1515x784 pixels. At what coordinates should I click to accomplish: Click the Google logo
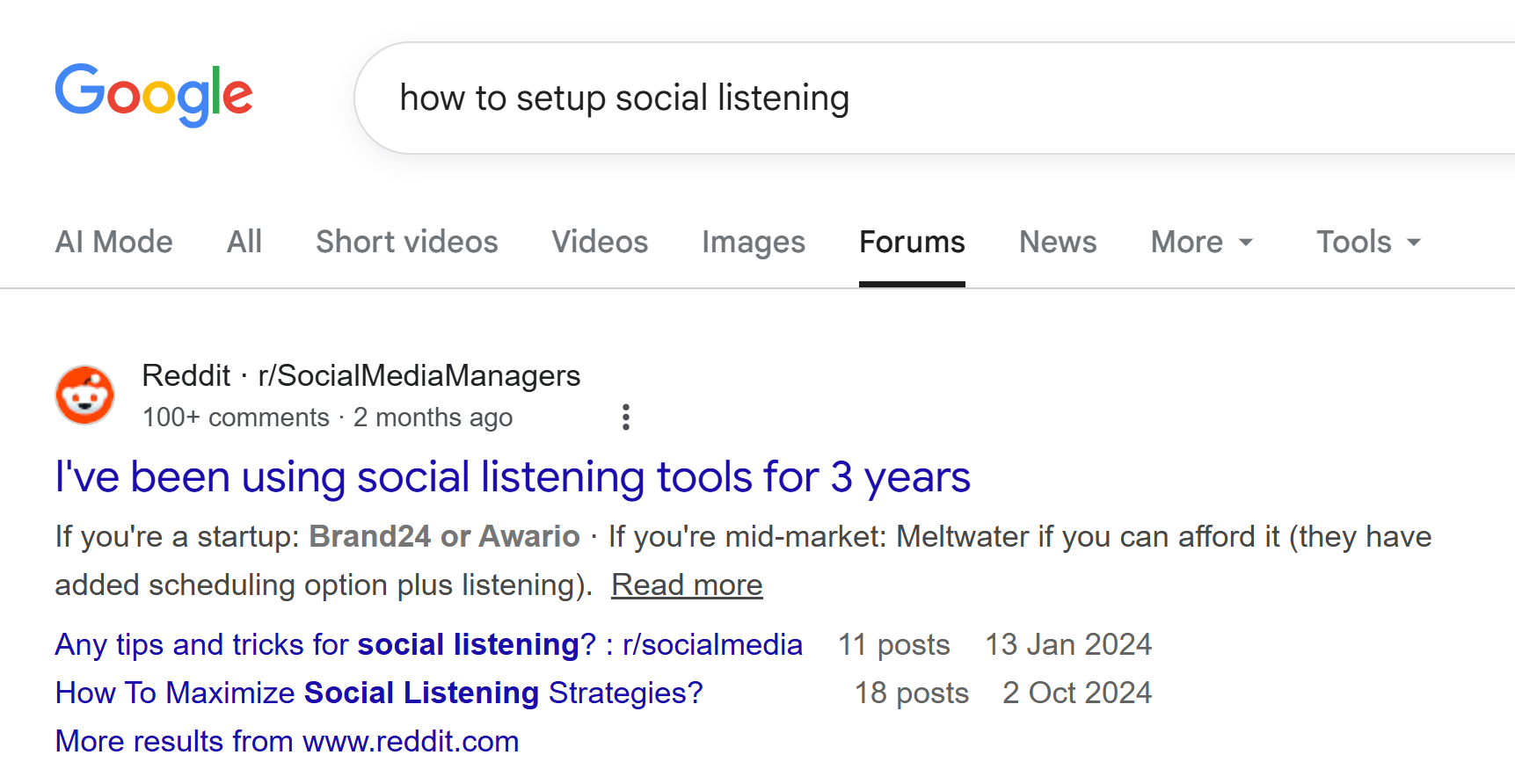click(x=154, y=94)
